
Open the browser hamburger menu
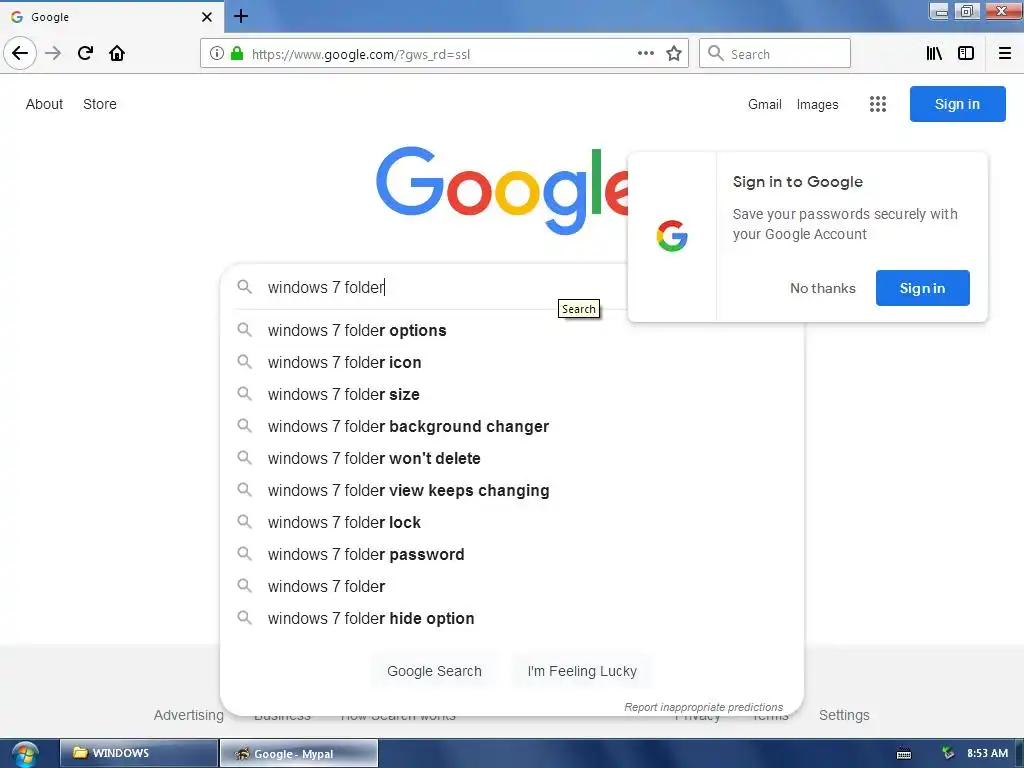tap(1005, 54)
